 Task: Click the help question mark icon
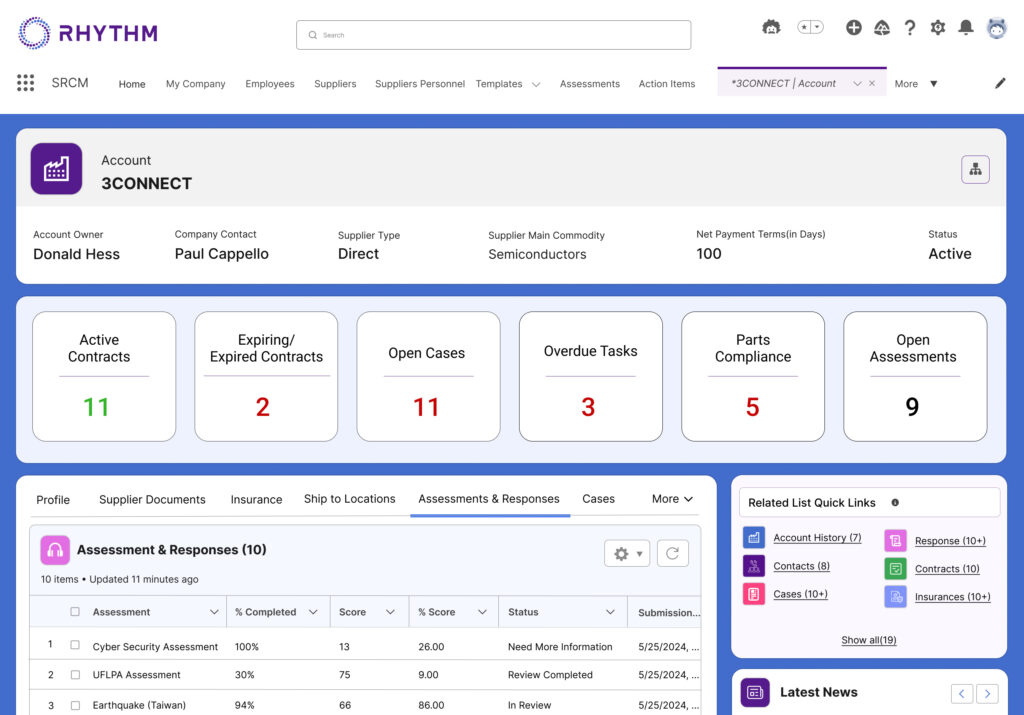[x=910, y=28]
